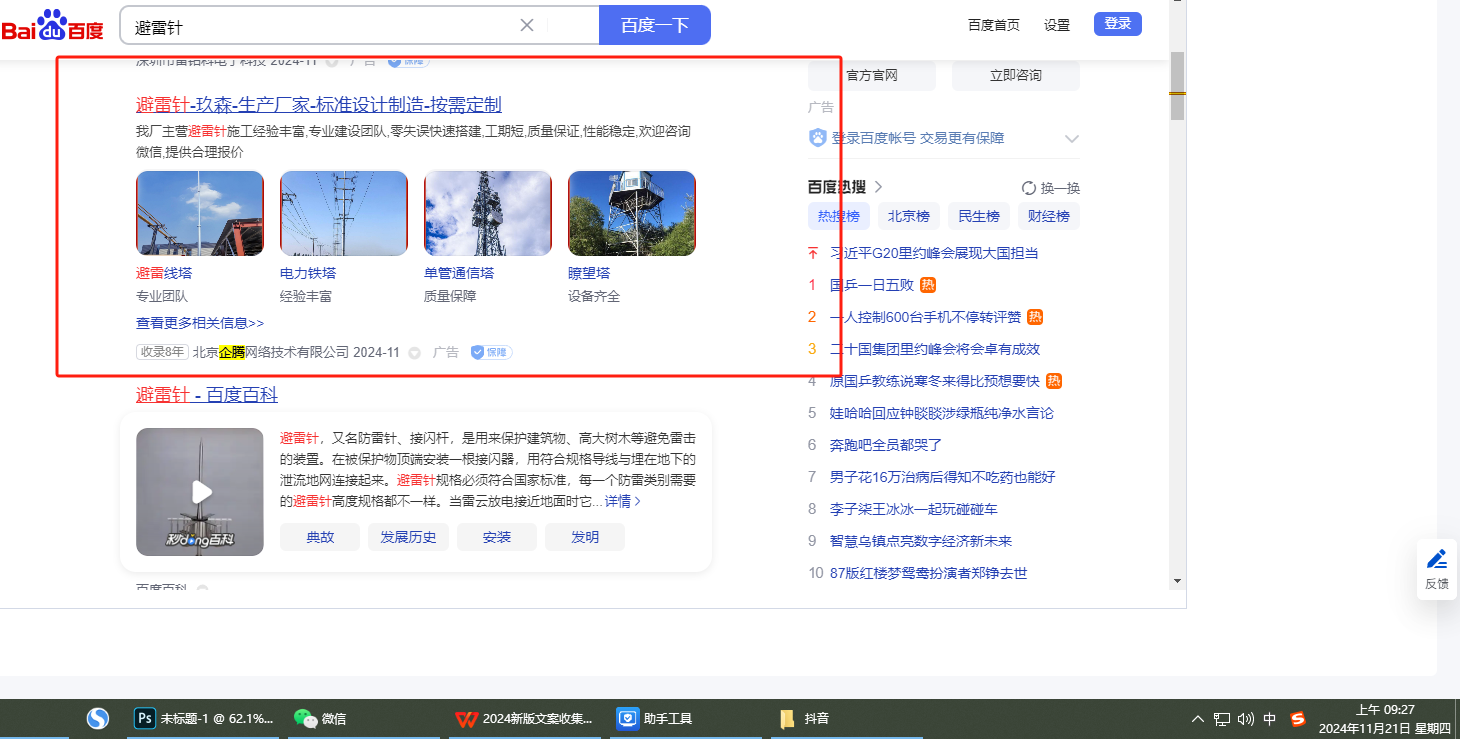Click the top-pinned arrow icon beside the G20 headline
The width and height of the screenshot is (1460, 739).
pos(813,253)
